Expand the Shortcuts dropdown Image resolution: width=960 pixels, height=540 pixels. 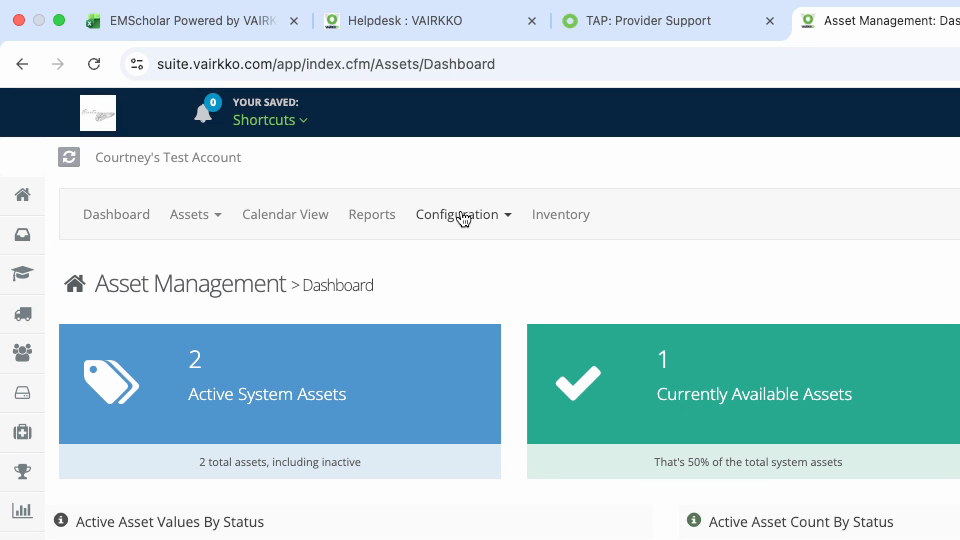point(270,120)
